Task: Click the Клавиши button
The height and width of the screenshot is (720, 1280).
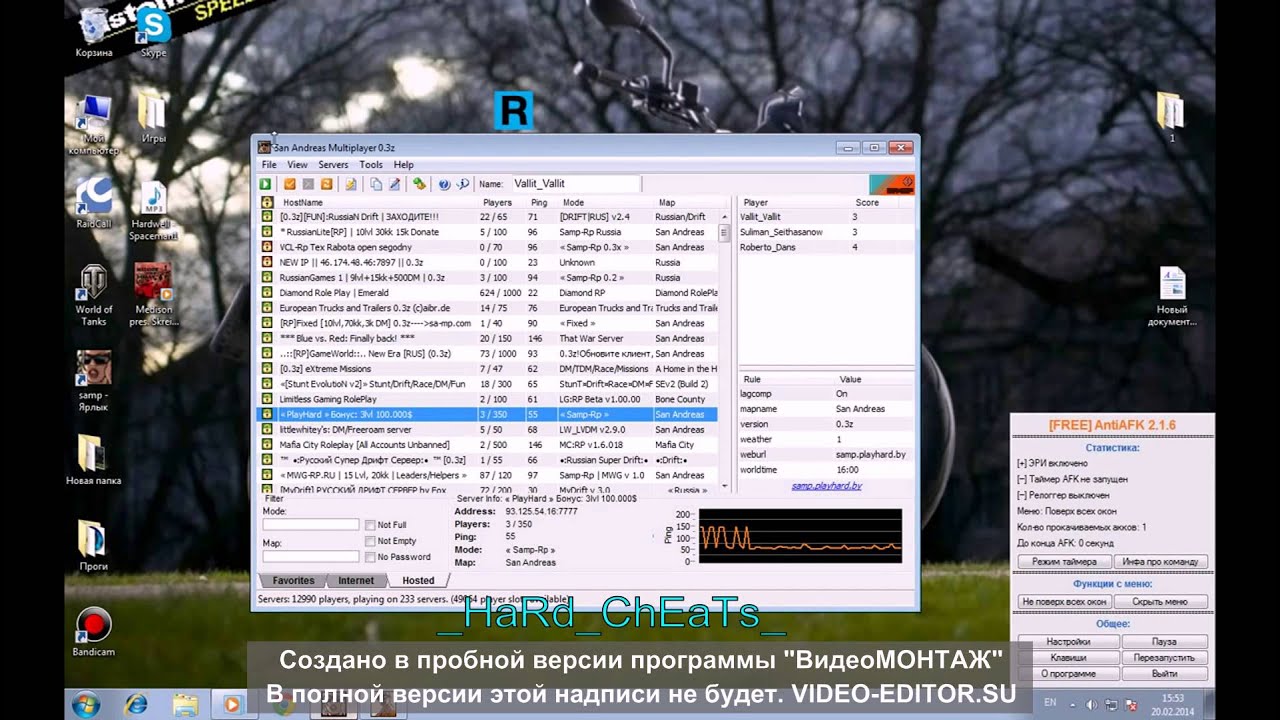Action: [1068, 658]
